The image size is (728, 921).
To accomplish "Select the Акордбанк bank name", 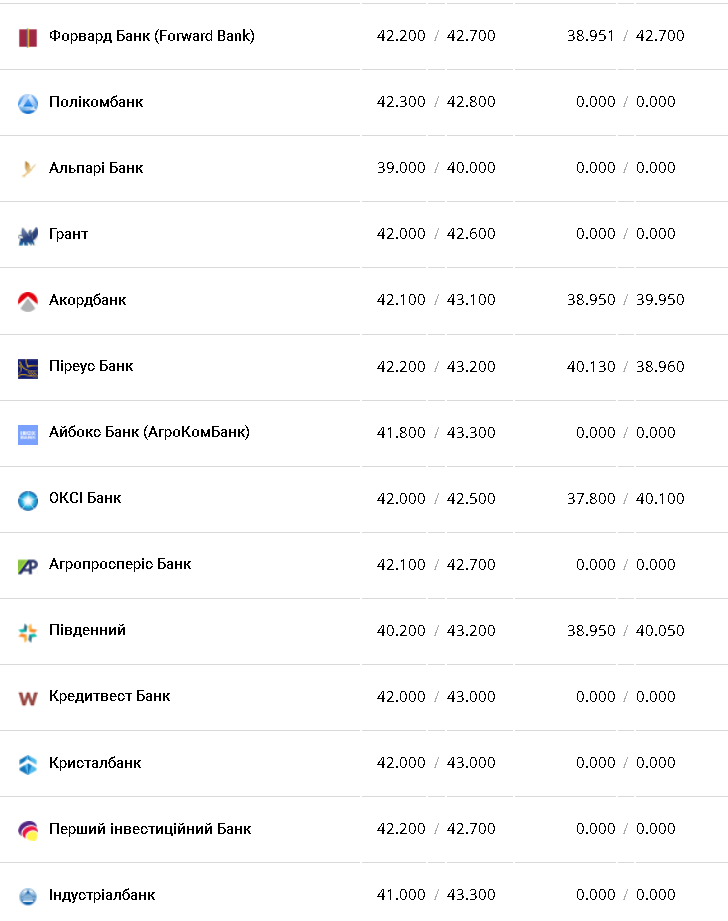I will pyautogui.click(x=87, y=300).
